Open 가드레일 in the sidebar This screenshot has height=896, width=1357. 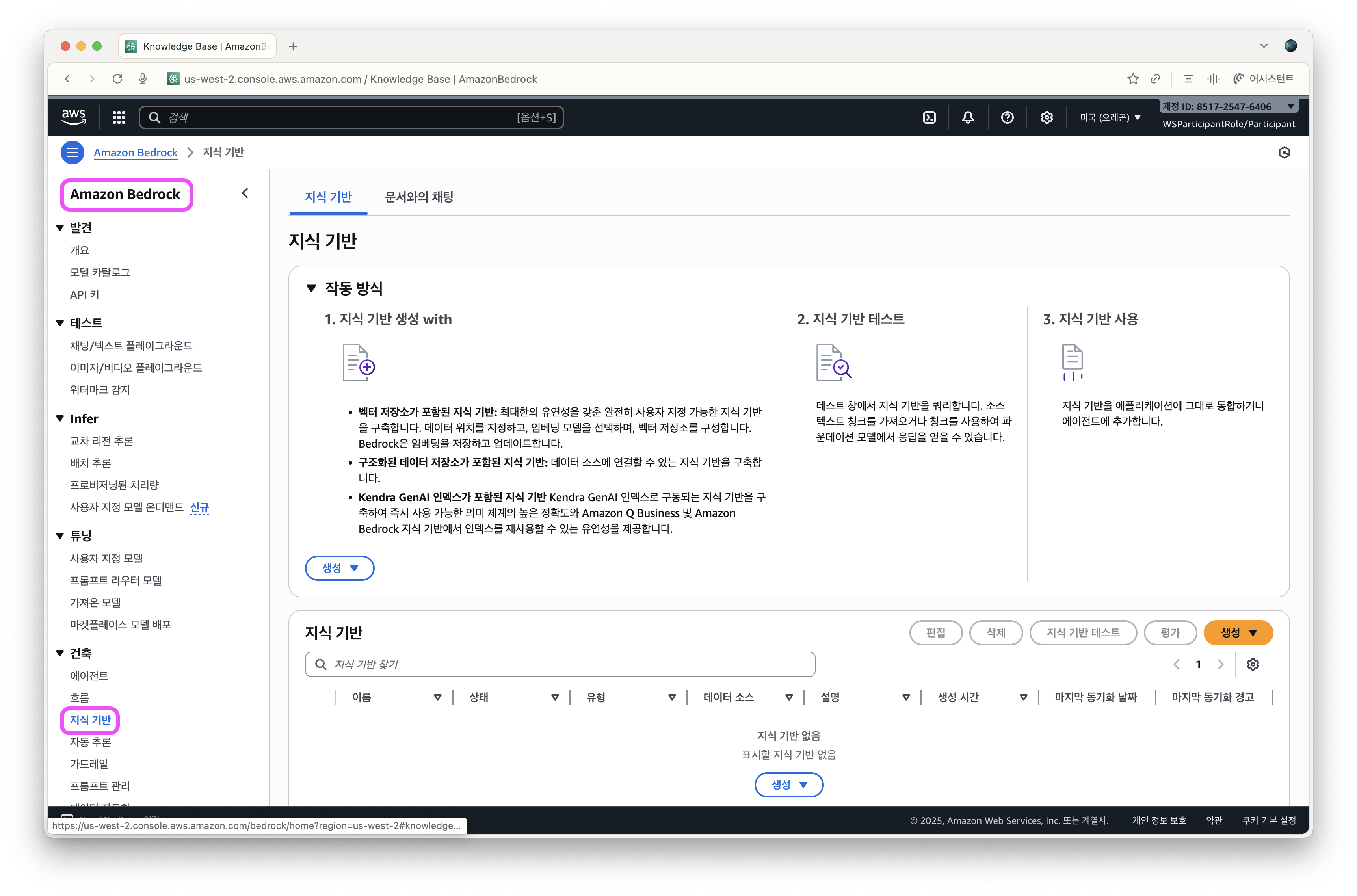pyautogui.click(x=89, y=764)
